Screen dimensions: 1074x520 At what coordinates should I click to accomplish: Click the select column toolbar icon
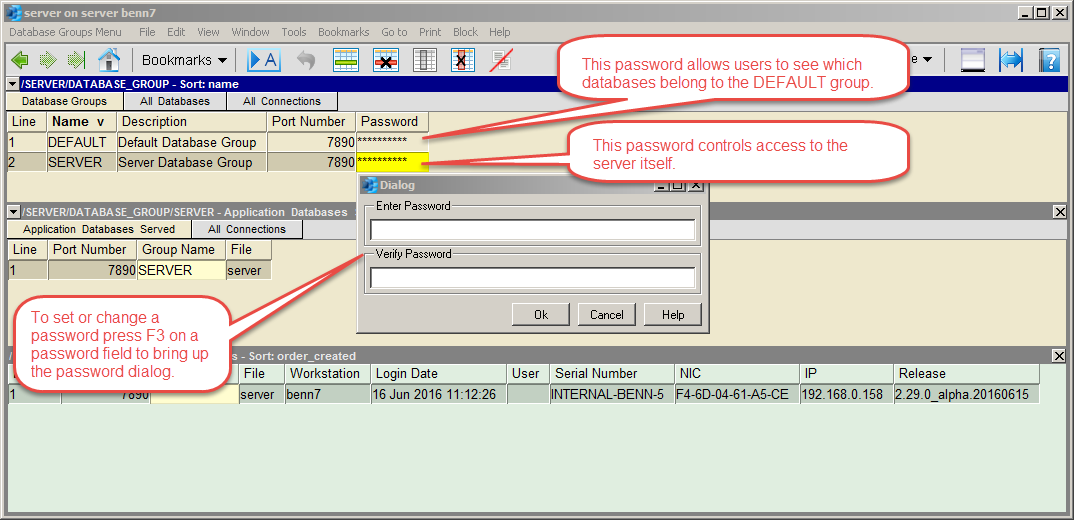click(425, 60)
